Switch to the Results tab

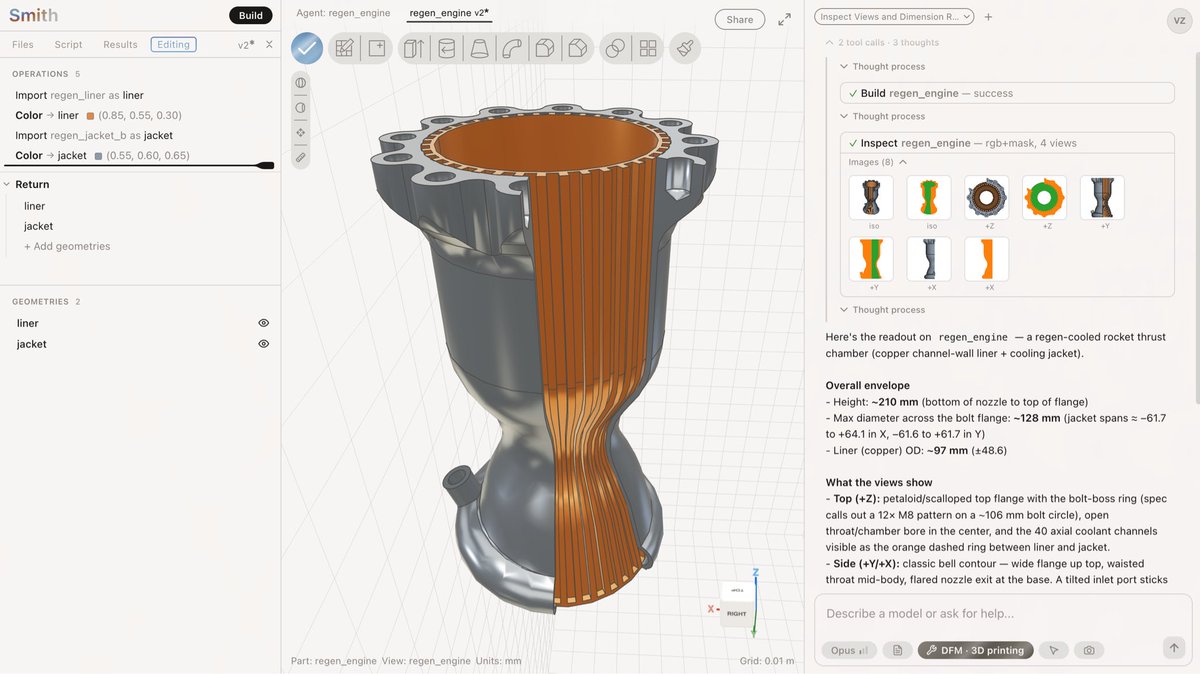point(120,45)
